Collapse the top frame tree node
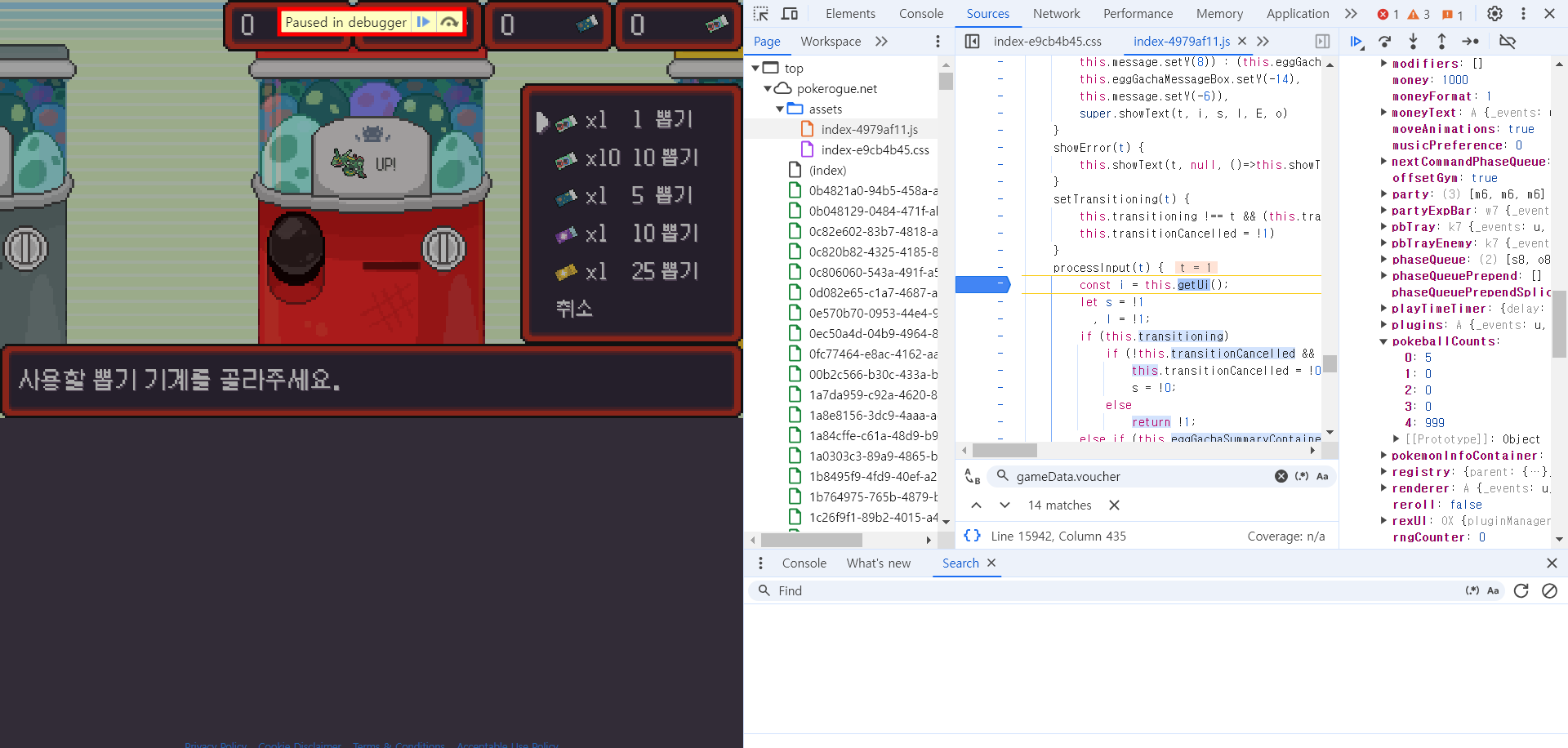 tap(756, 69)
